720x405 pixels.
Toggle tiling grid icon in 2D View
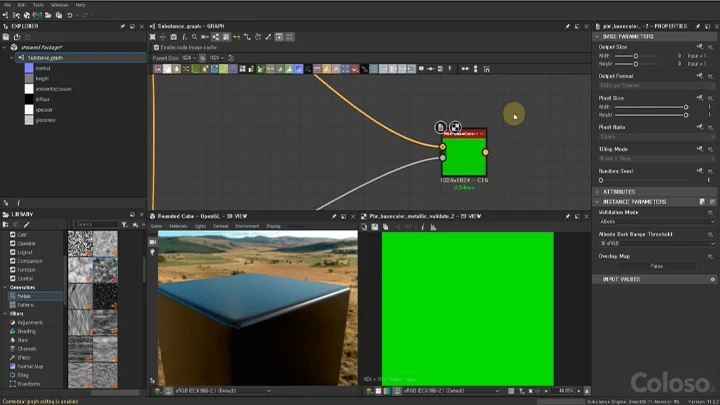(x=511, y=391)
